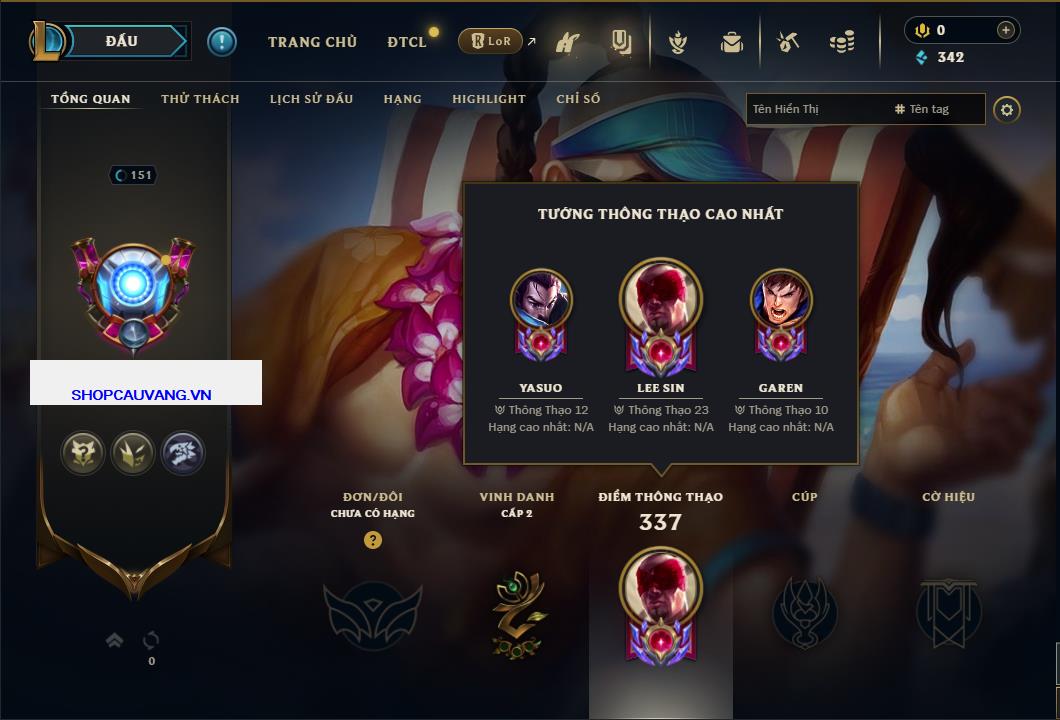This screenshot has height=720, width=1060.
Task: Open the Clash trophy icon in navbar
Action: (x=677, y=43)
